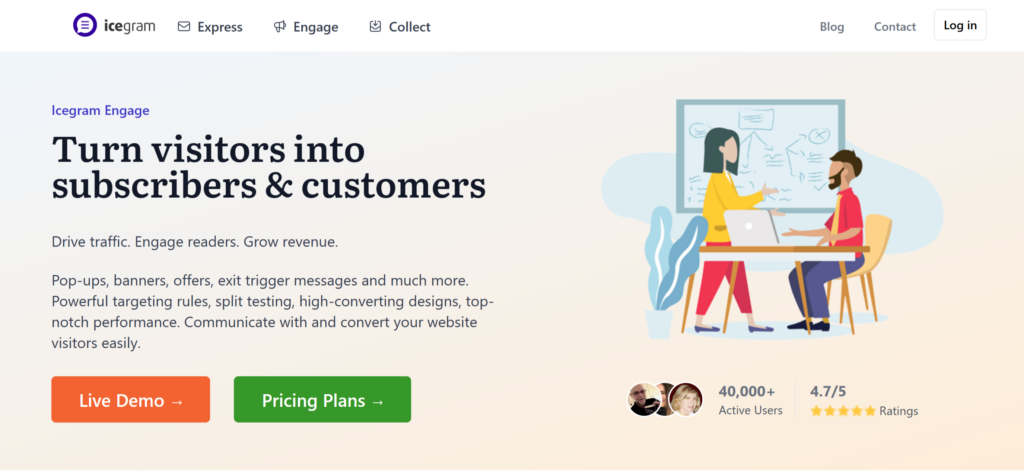Click the inbox download icon beside Collect
The width and height of the screenshot is (1024, 471).
tap(375, 26)
